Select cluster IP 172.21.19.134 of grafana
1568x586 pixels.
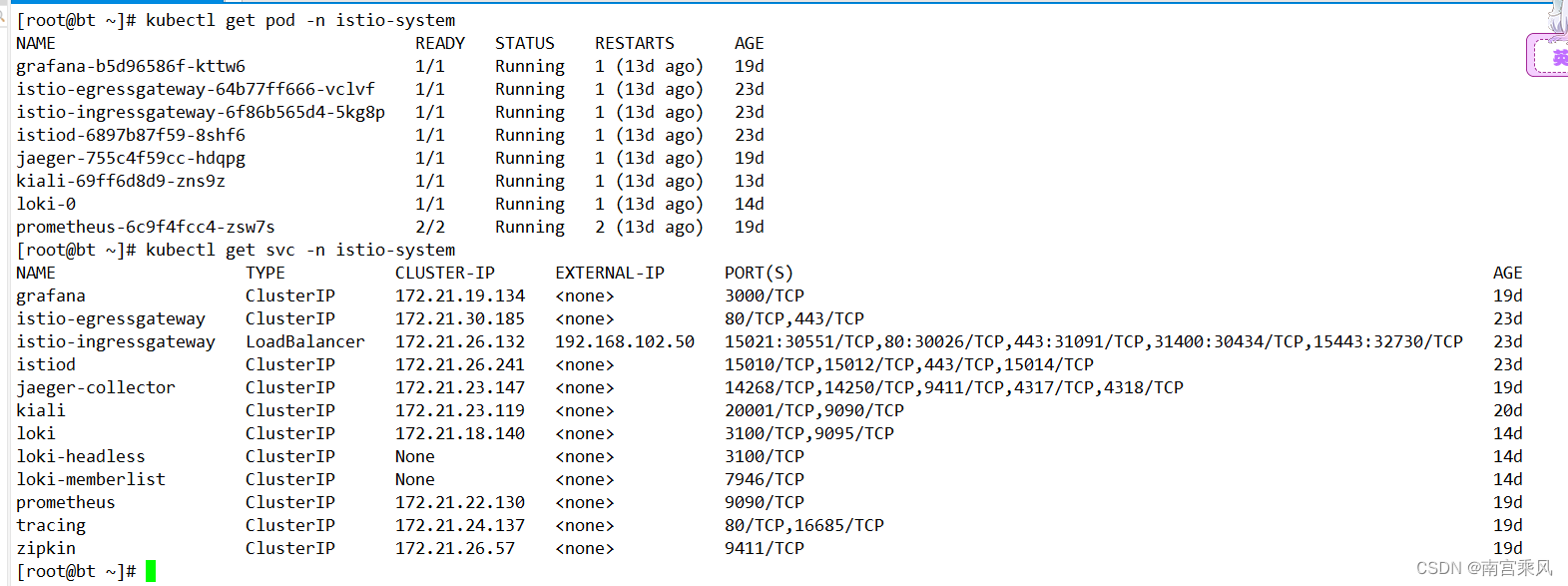[x=460, y=295]
